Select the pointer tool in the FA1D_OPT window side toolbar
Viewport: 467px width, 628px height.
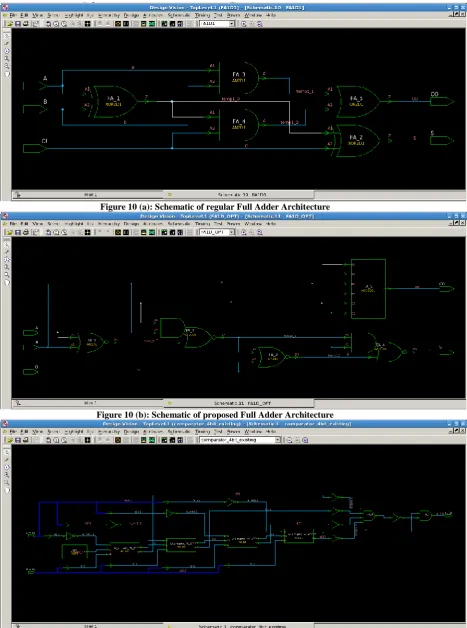coord(7,245)
